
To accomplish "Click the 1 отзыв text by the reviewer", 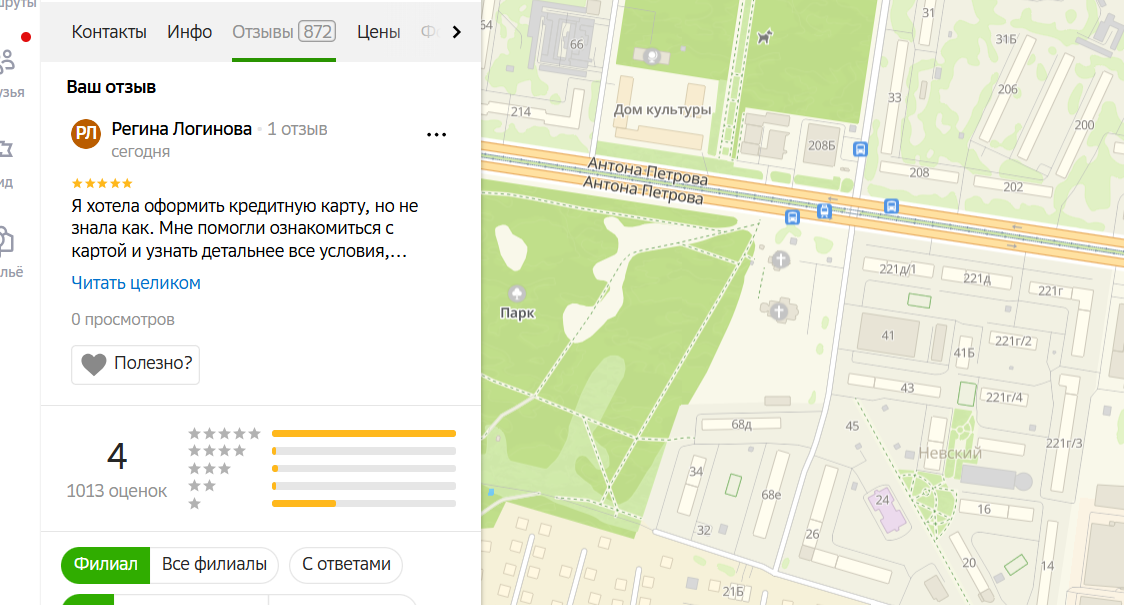I will pyautogui.click(x=297, y=129).
